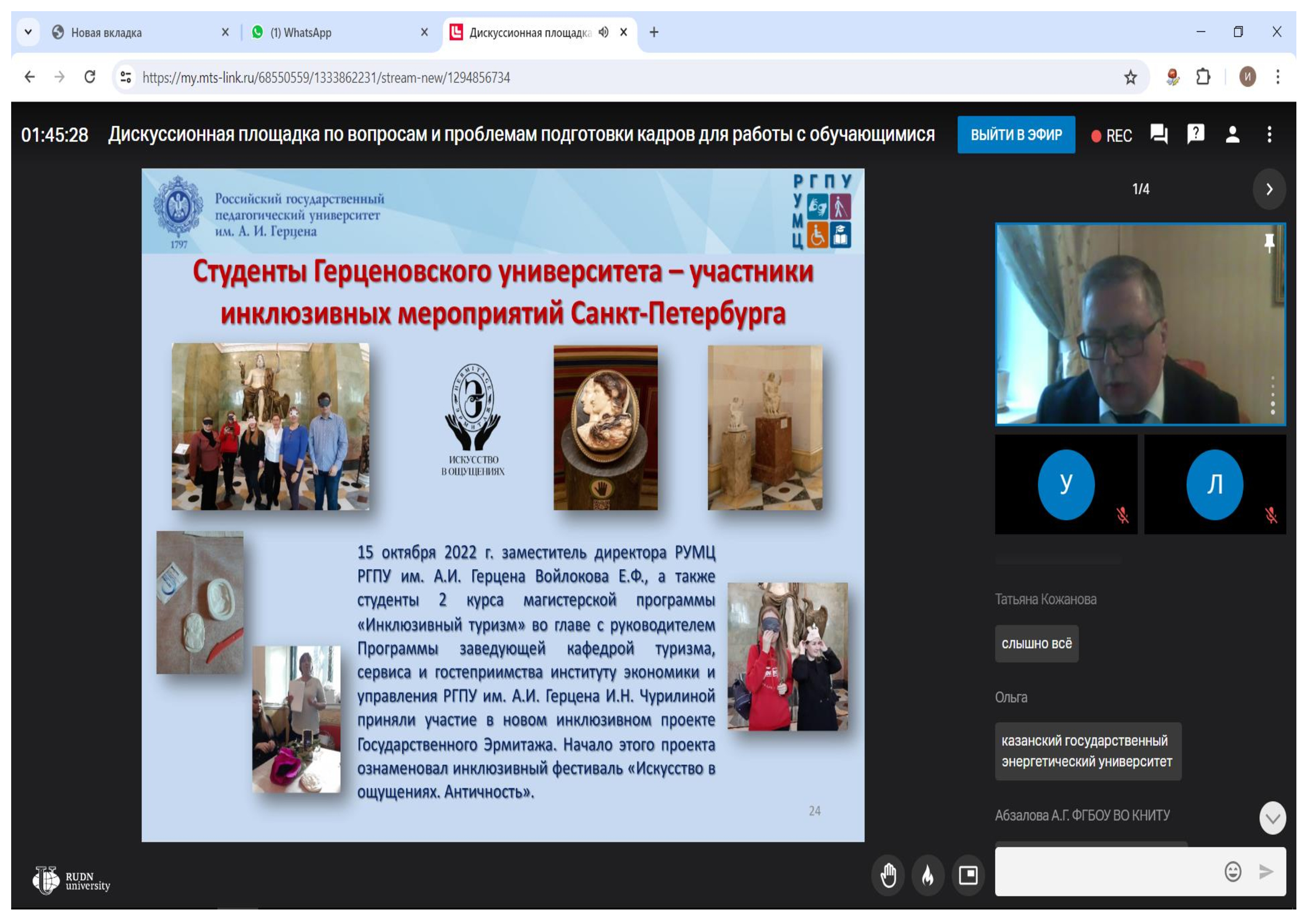
Task: Click the ВЫЙТИ В ЭФИР button
Action: point(1016,135)
